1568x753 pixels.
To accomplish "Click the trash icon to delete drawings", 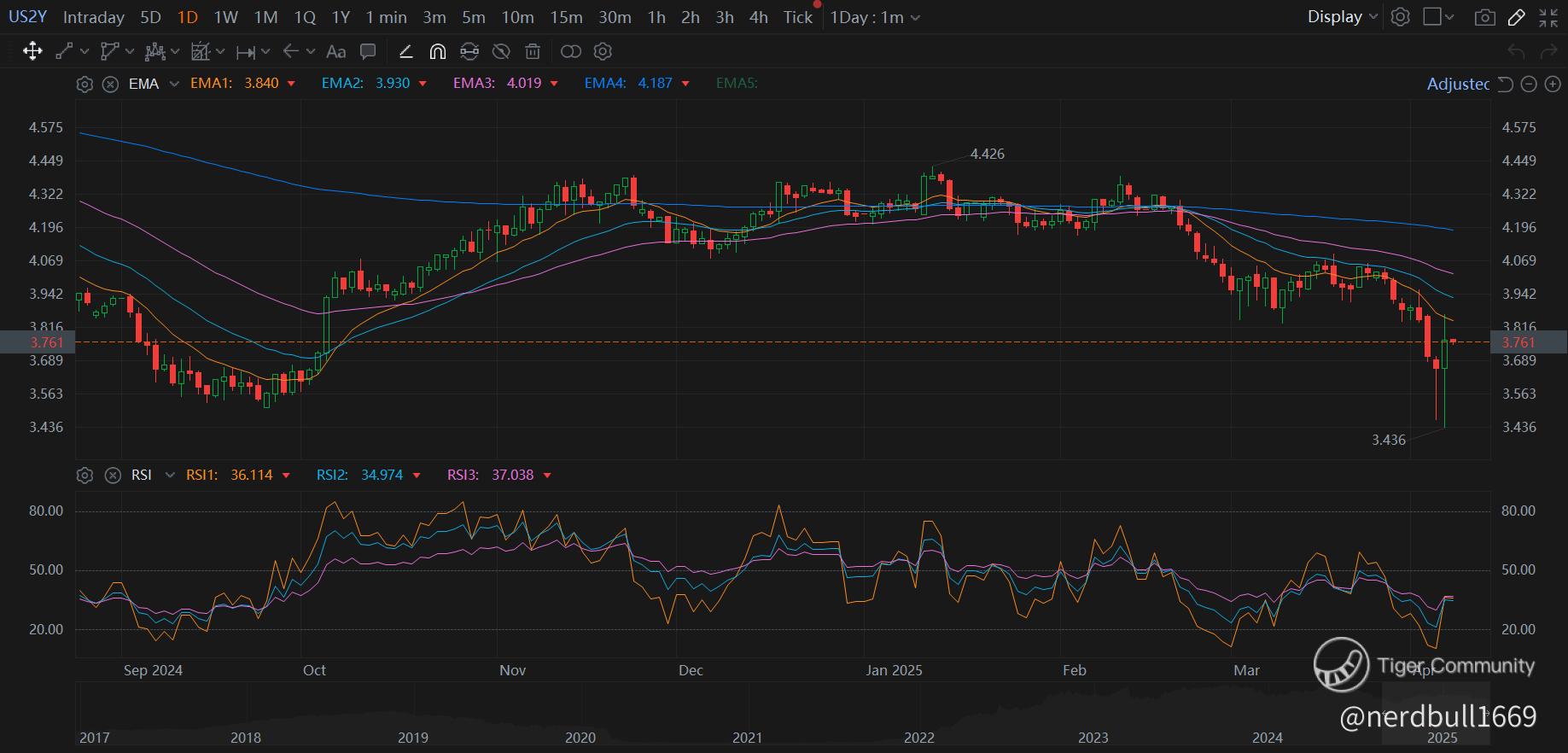I will click(533, 52).
